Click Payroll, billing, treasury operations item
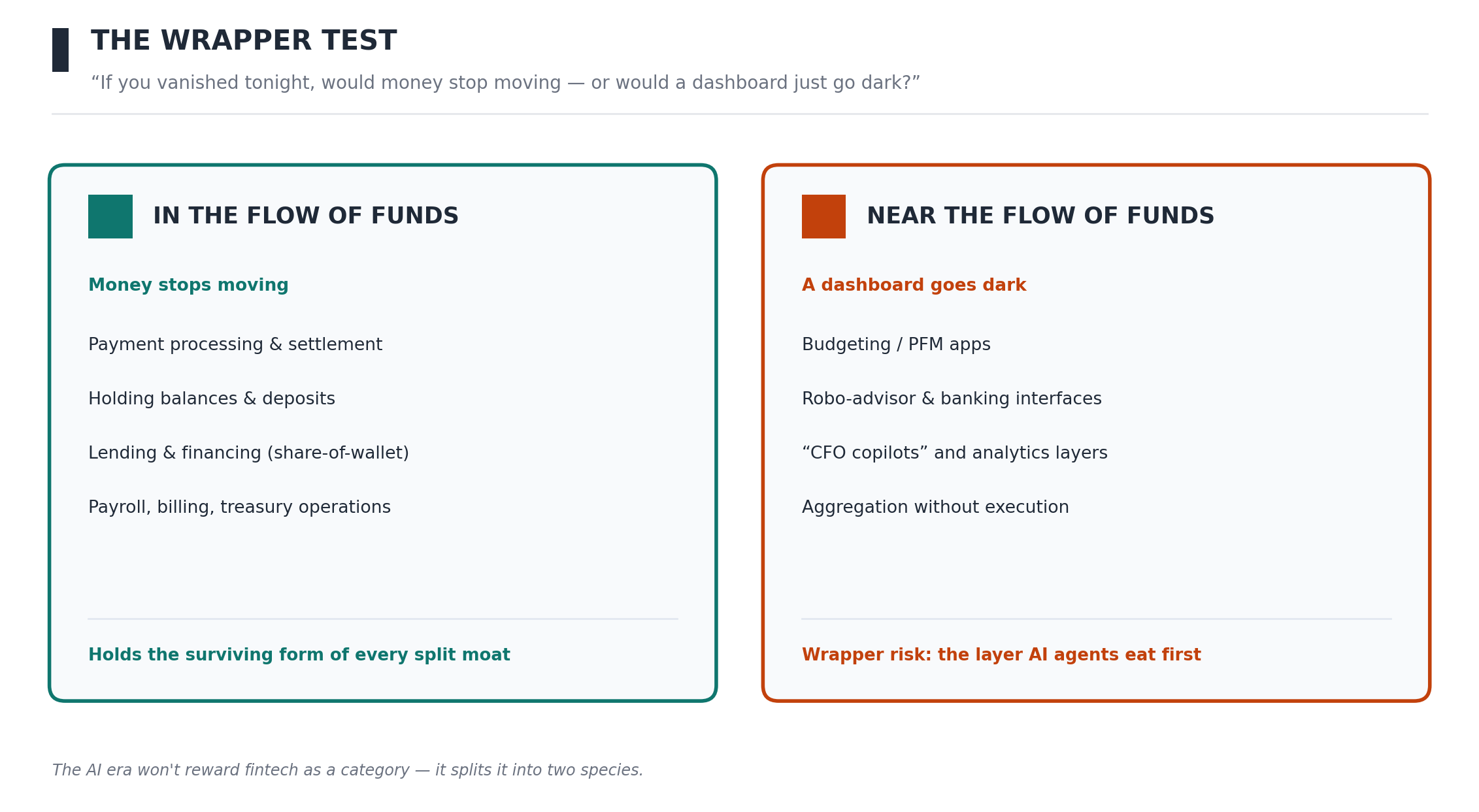Viewport: 1479px width, 812px height. coord(239,508)
